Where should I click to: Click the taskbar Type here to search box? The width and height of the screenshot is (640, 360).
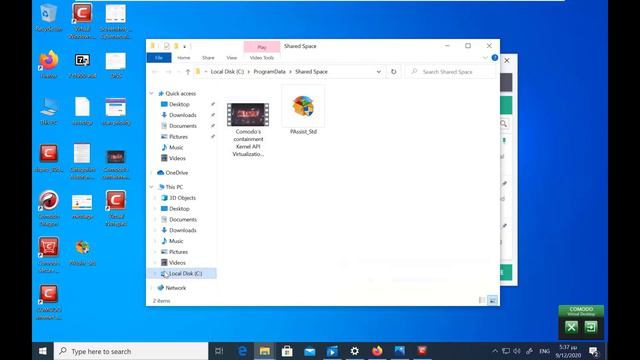tap(131, 351)
